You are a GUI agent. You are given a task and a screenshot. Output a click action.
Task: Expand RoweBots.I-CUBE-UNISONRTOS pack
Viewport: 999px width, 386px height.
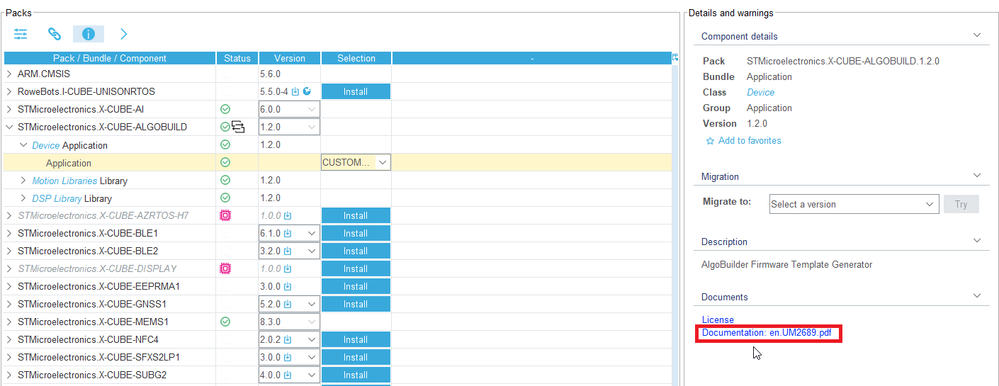coord(9,92)
